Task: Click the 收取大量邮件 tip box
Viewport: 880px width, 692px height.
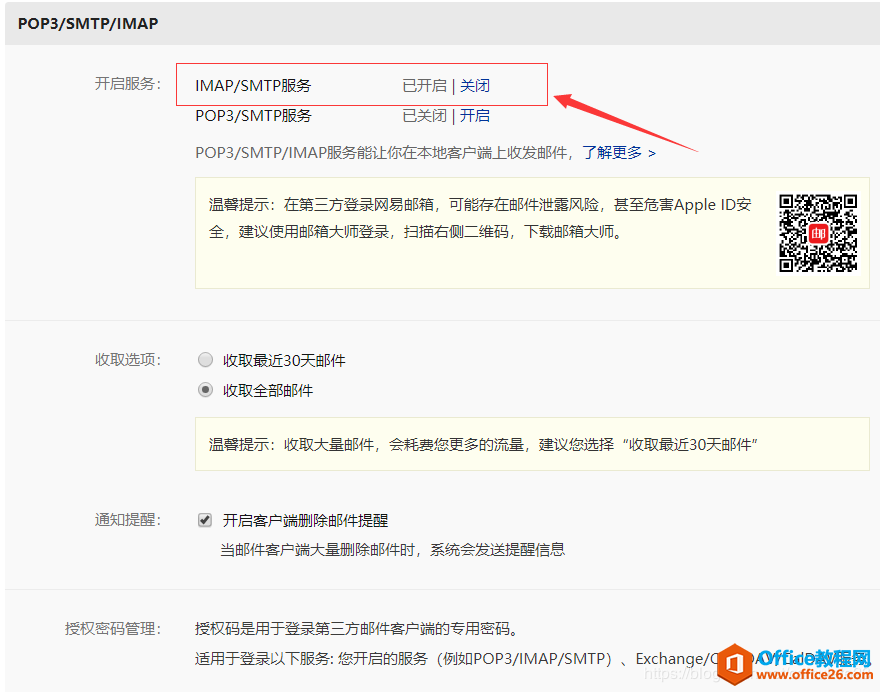Action: tap(531, 444)
